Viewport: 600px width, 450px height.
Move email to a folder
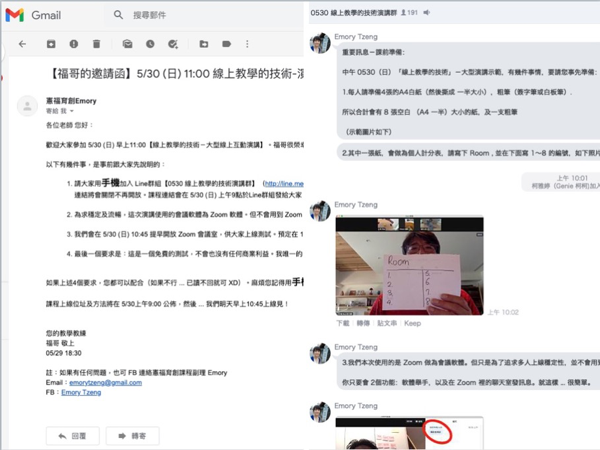(x=204, y=44)
